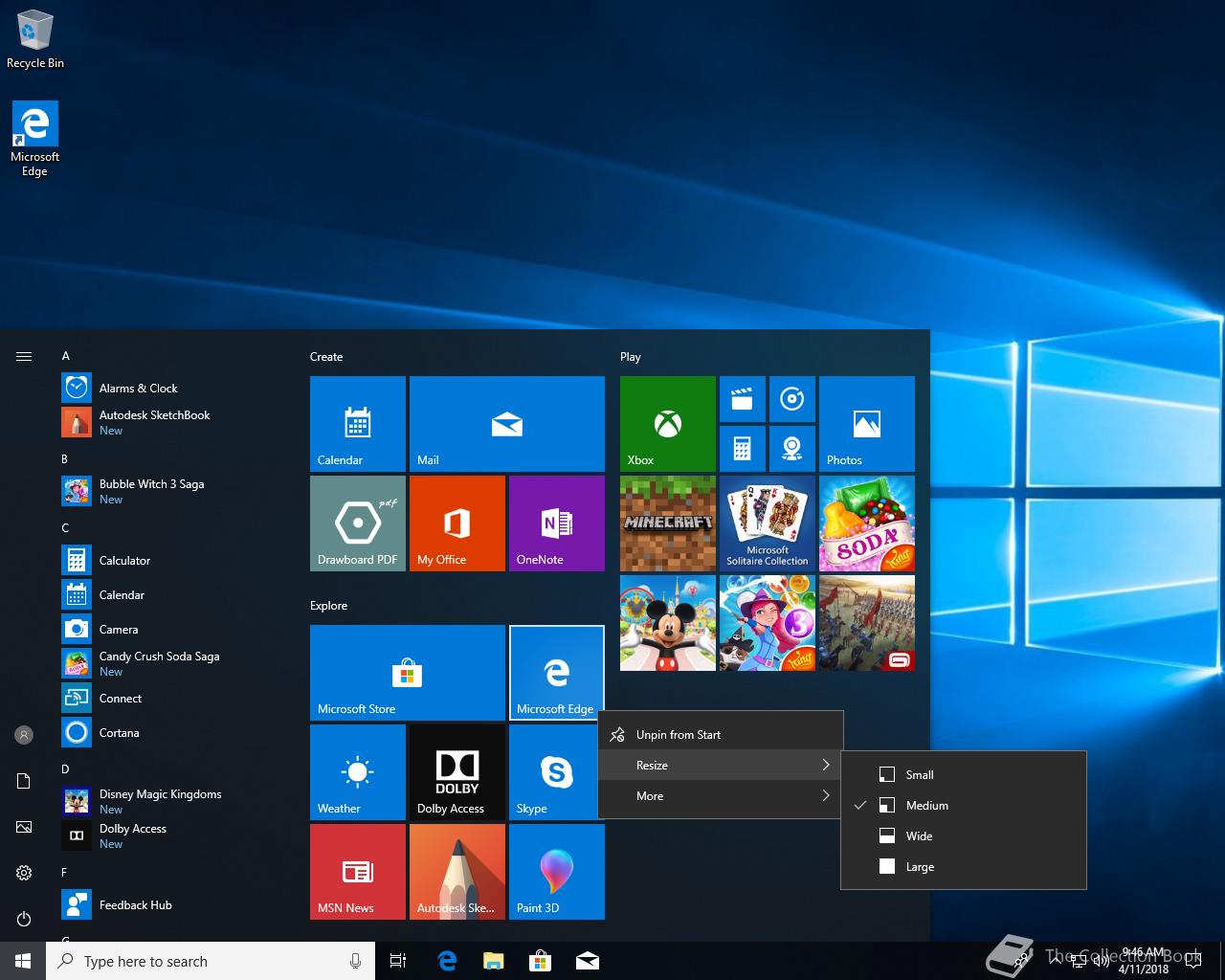Viewport: 1225px width, 980px height.
Task: Open the user account icon in Start
Action: coord(24,735)
